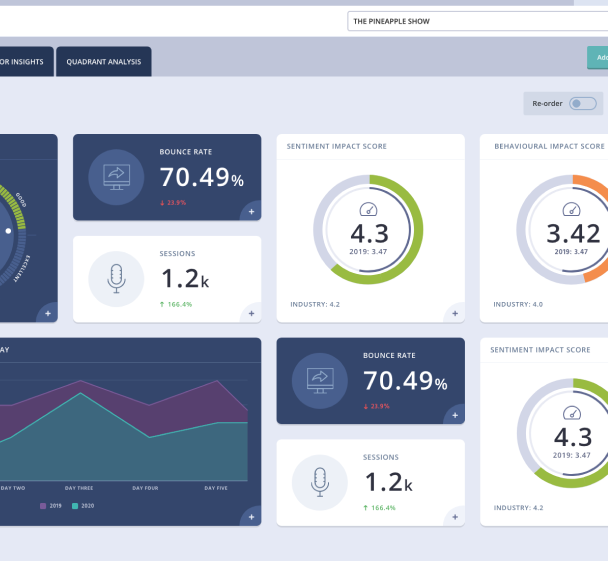
Task: Expand the lower Bounce Rate card plus
Action: tap(455, 415)
